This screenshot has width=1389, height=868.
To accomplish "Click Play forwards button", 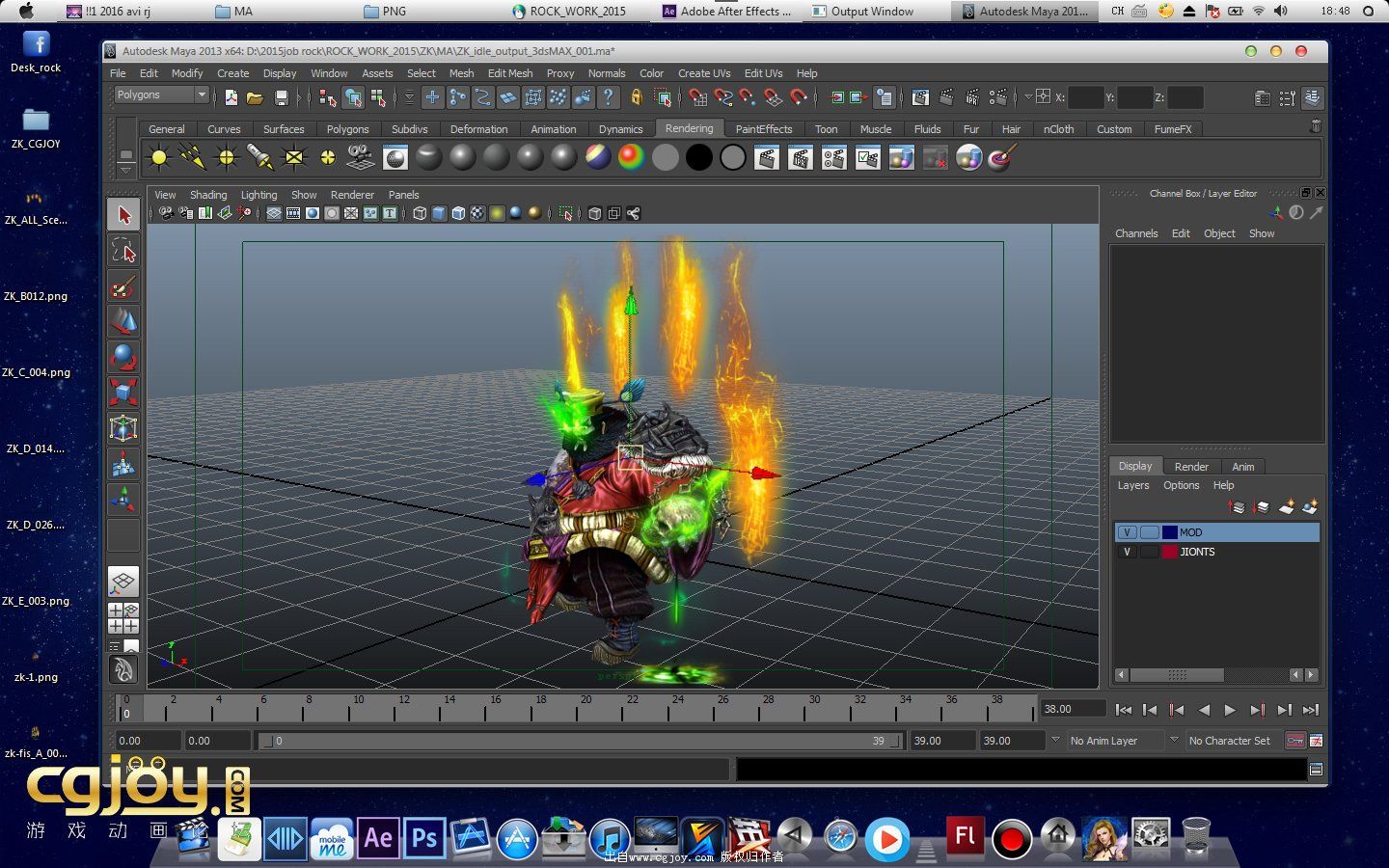I will [1230, 710].
